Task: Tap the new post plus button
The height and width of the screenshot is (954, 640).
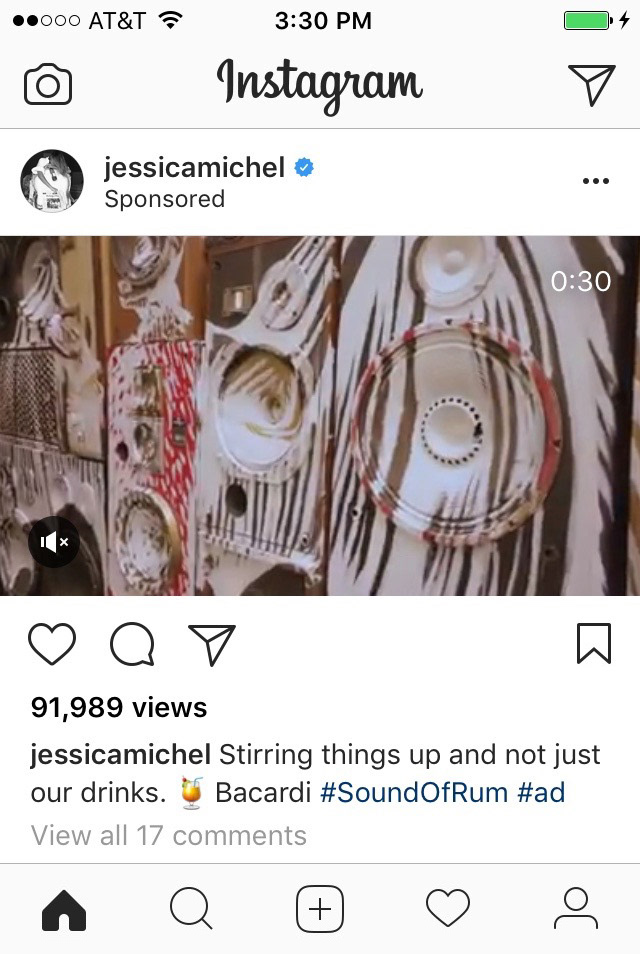Action: [x=320, y=909]
